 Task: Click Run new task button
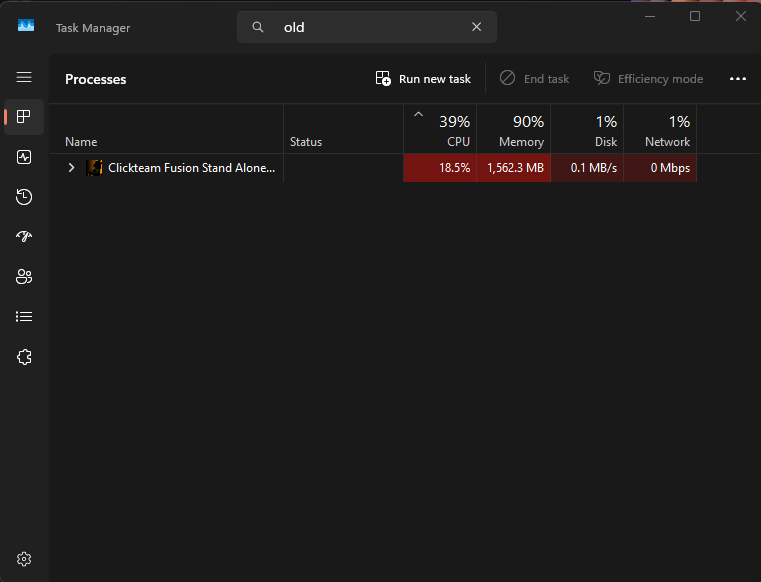[423, 79]
